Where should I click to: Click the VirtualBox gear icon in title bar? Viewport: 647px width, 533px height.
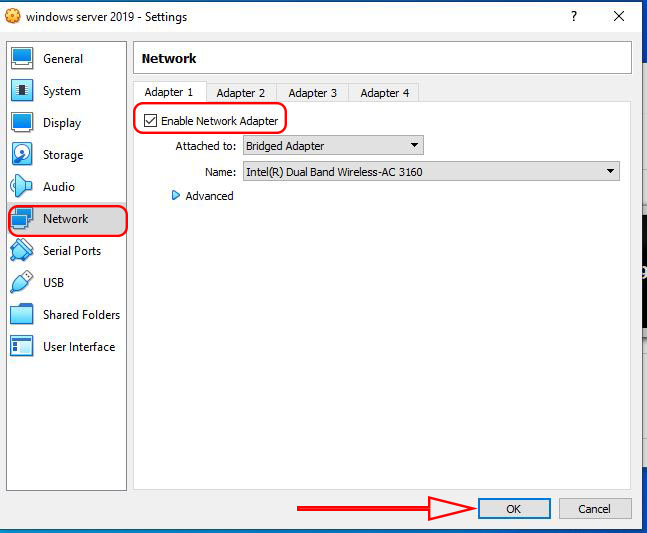(13, 16)
